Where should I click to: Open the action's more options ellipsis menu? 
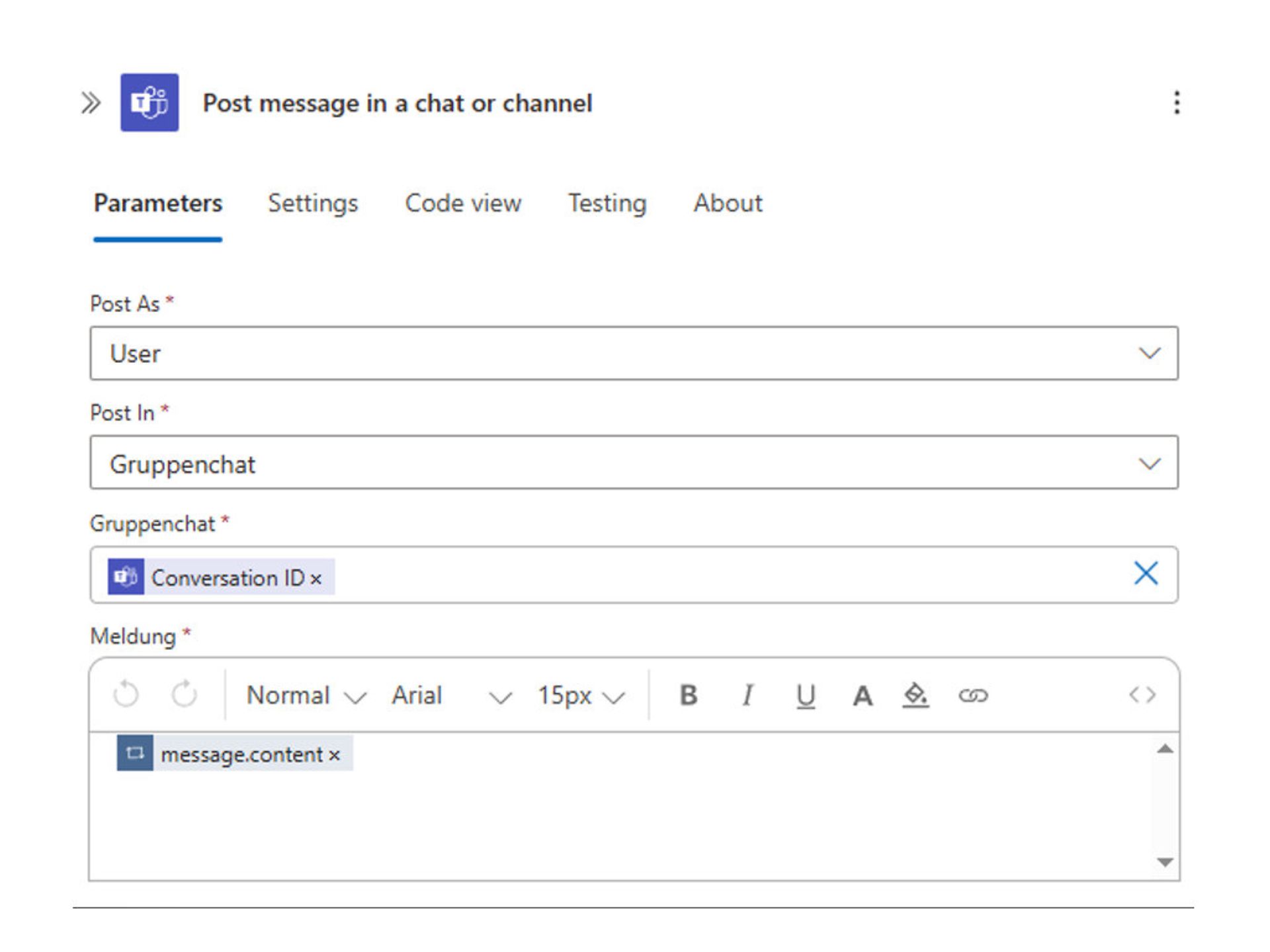pos(1176,103)
